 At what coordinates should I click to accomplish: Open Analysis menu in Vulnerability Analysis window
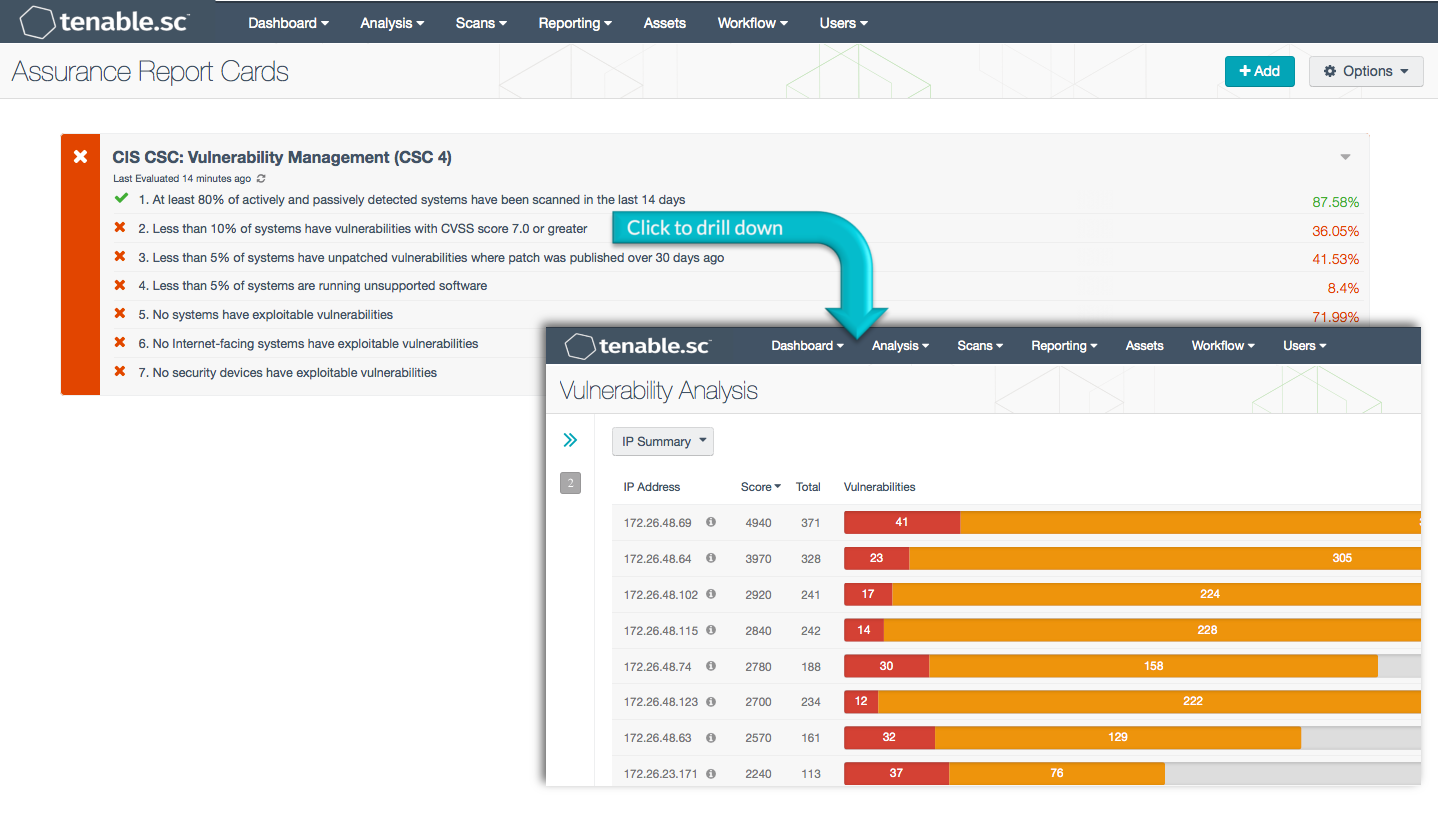click(x=900, y=346)
